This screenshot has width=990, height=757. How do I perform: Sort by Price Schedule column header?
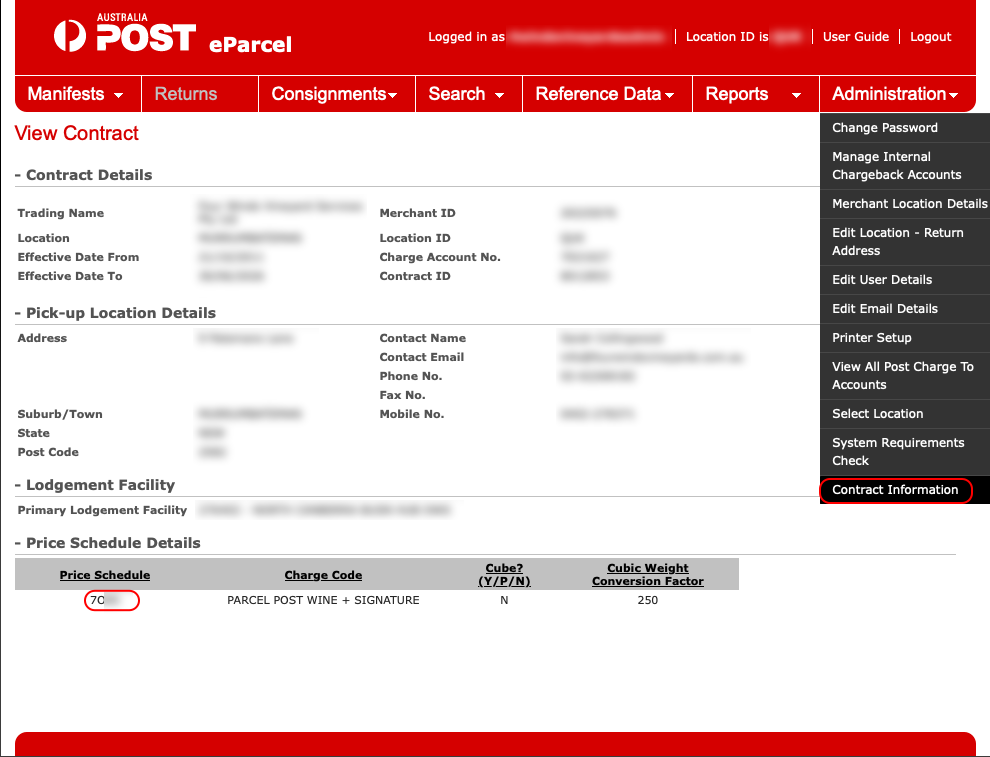pos(105,575)
